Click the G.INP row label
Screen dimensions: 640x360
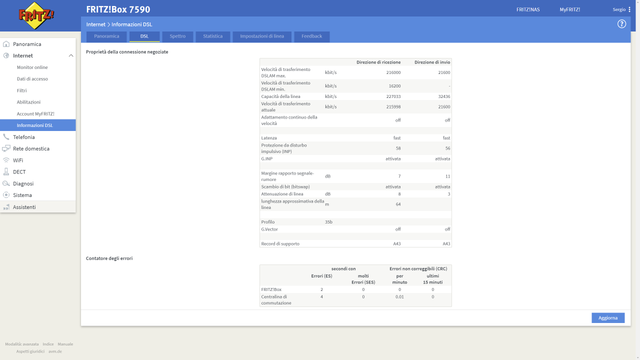coord(267,159)
